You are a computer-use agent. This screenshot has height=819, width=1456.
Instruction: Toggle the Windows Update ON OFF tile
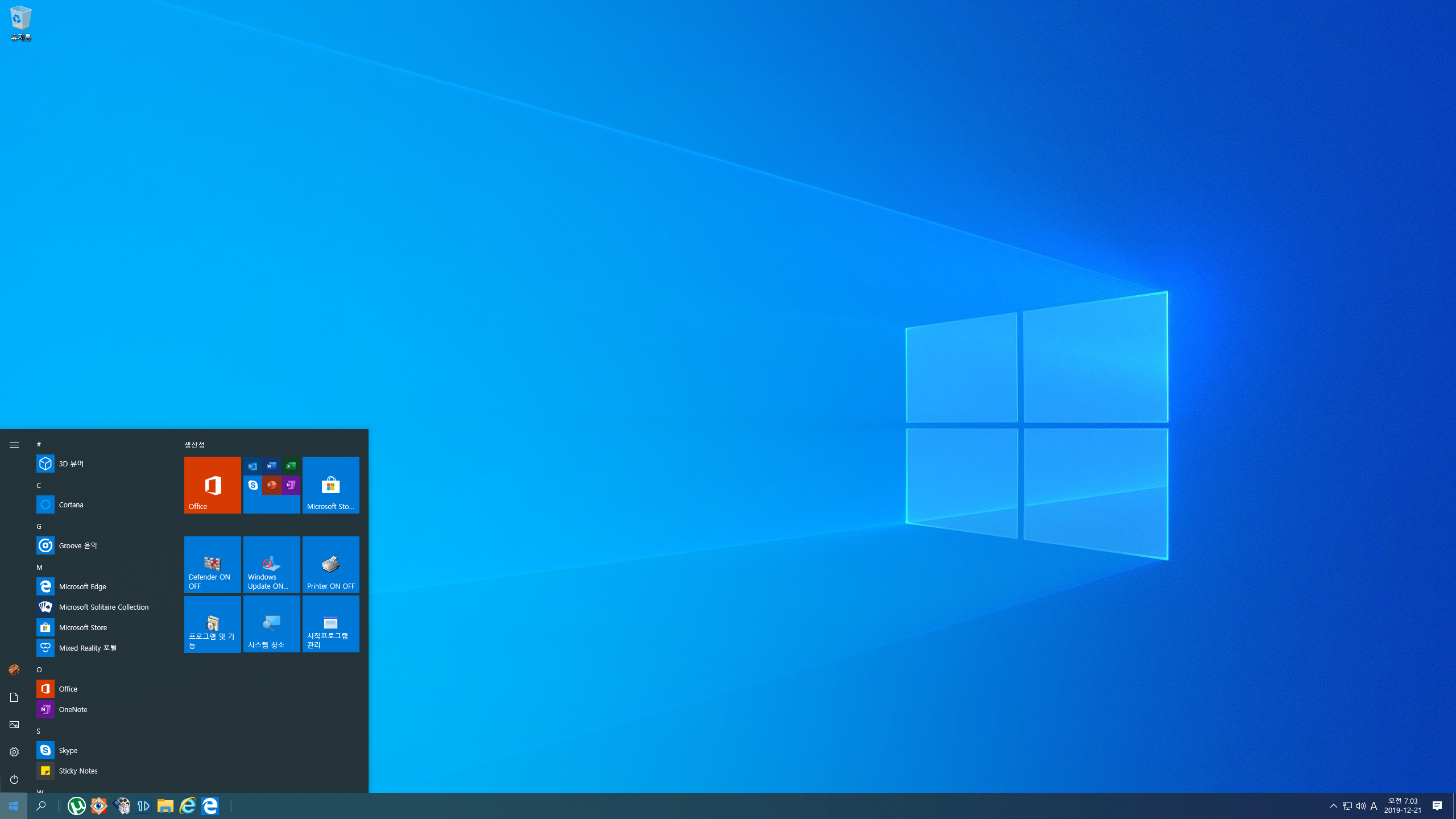tap(271, 565)
